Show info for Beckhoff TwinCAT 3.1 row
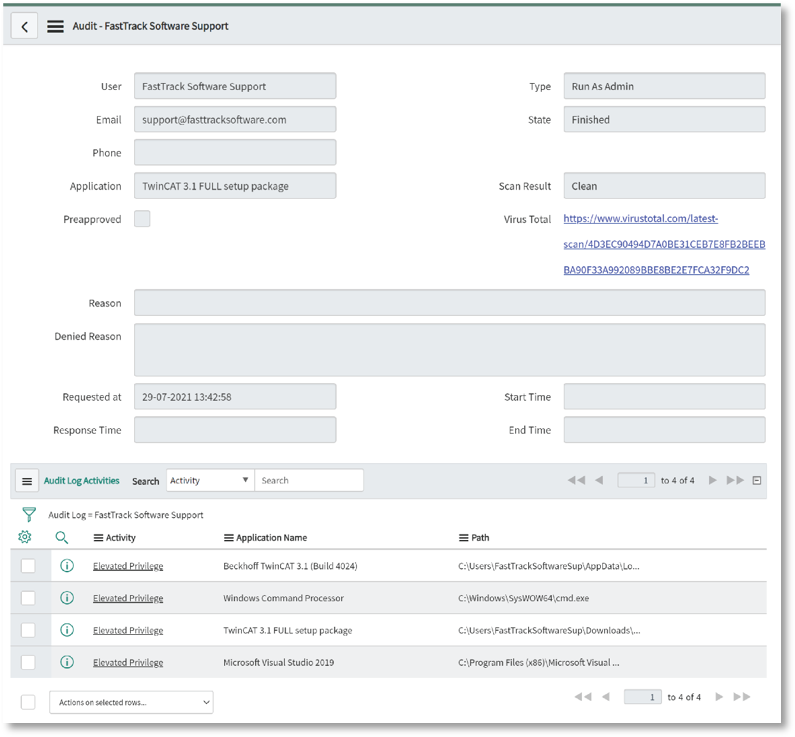Image resolution: width=795 pixels, height=737 pixels. [67, 565]
